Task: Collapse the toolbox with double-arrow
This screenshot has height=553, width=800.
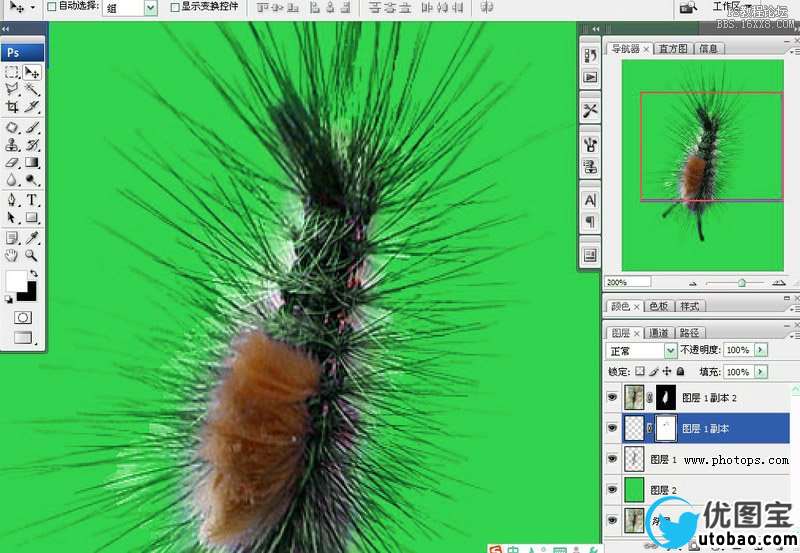Action: point(6,29)
